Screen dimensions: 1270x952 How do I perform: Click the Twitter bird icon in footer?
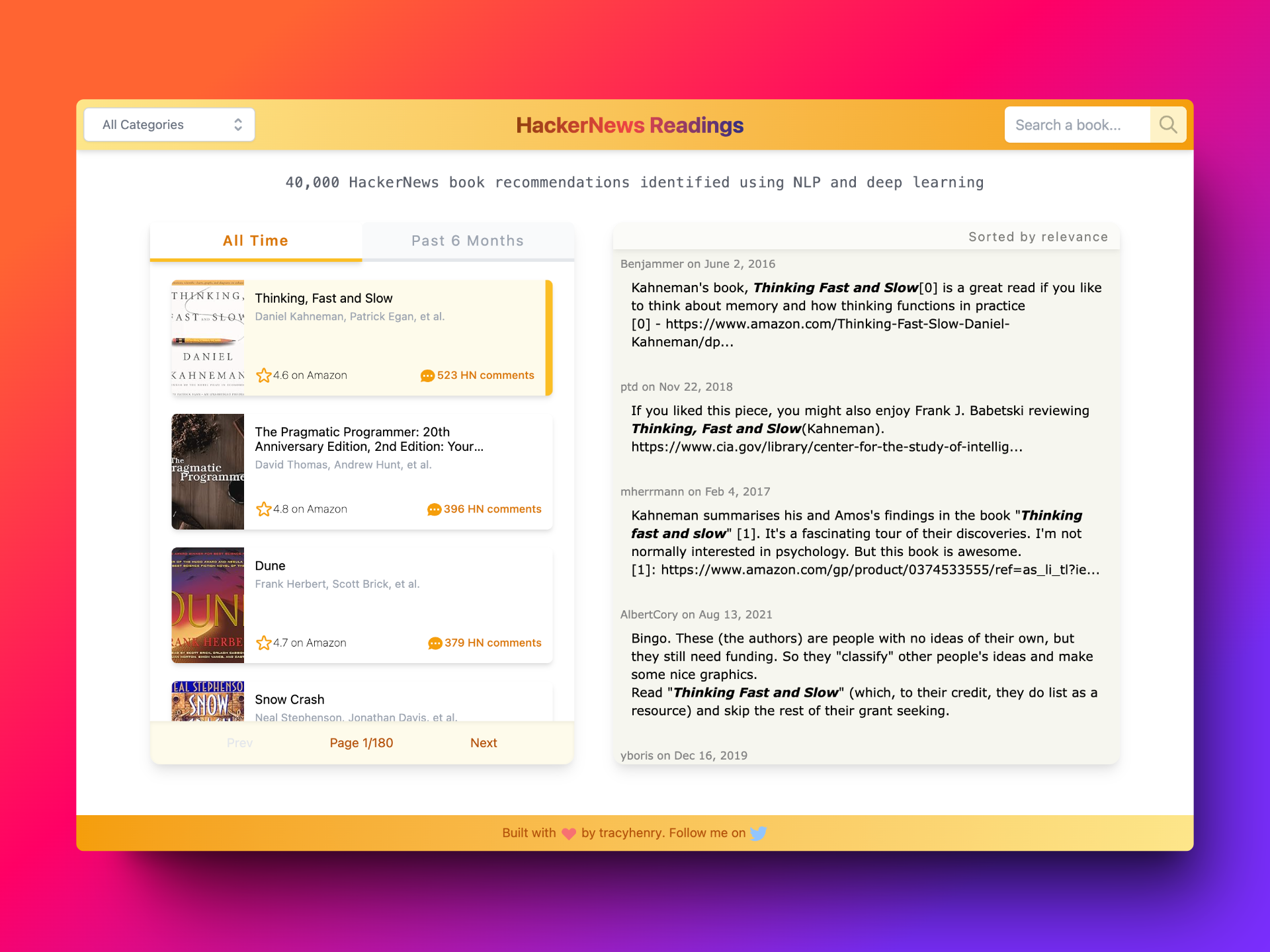758,833
